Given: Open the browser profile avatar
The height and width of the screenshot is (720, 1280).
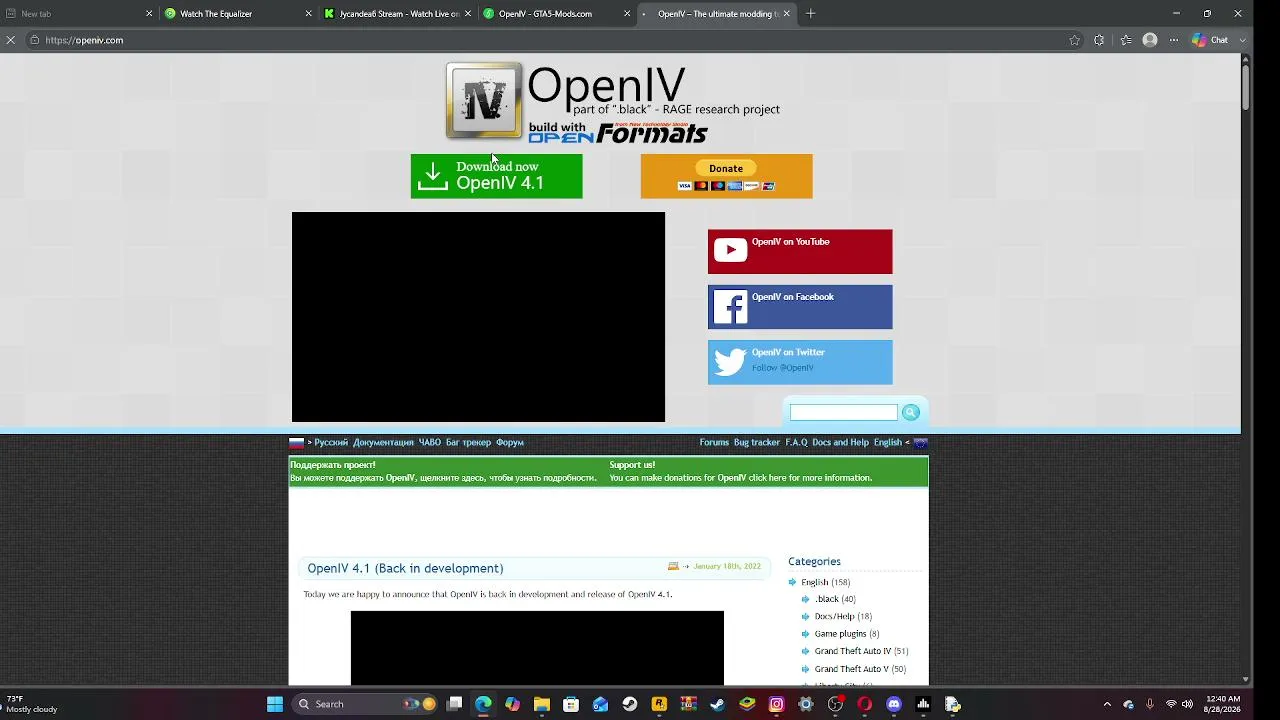Looking at the screenshot, I should (x=1150, y=40).
